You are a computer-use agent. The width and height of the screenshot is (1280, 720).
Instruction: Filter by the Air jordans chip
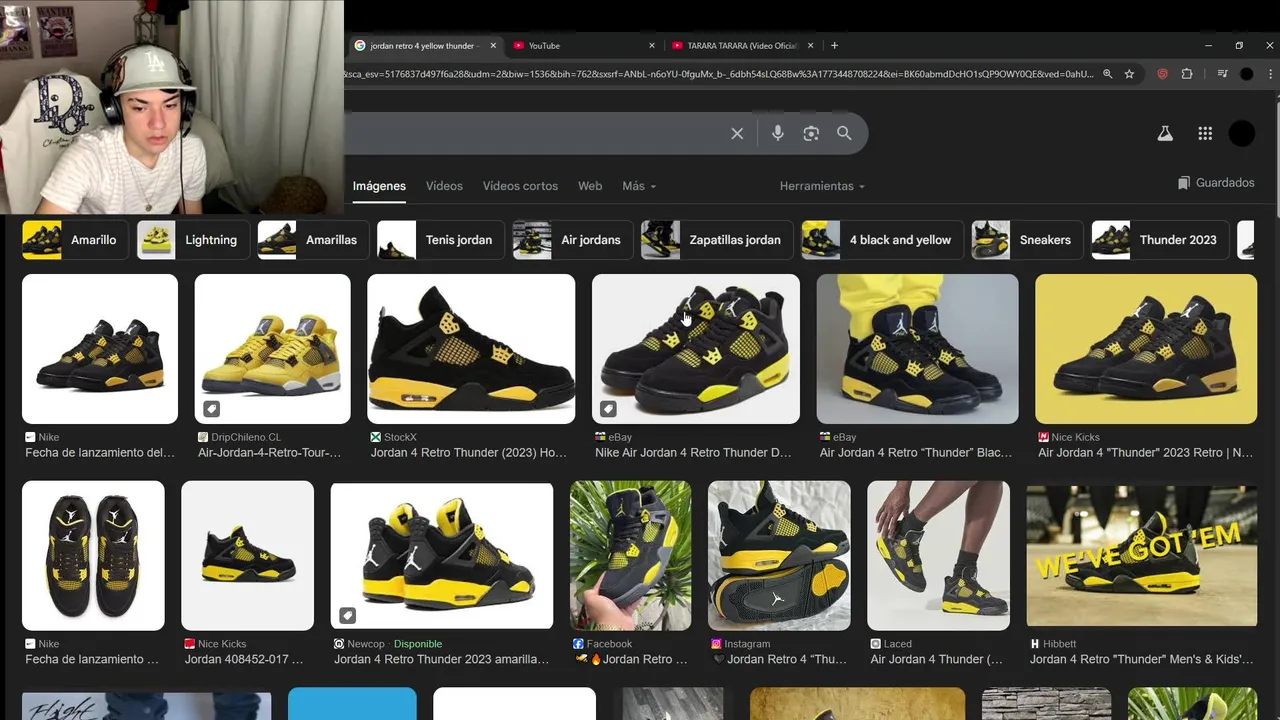click(x=573, y=240)
